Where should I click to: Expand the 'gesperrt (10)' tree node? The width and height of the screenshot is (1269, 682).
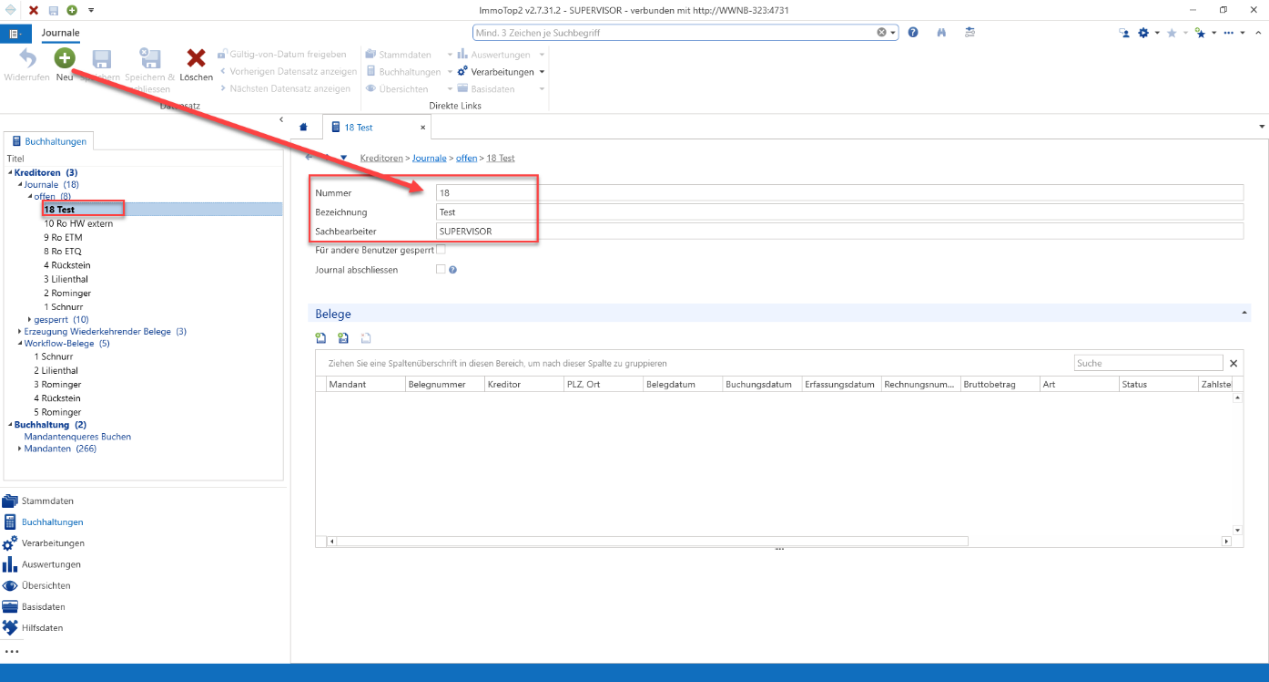pos(29,319)
